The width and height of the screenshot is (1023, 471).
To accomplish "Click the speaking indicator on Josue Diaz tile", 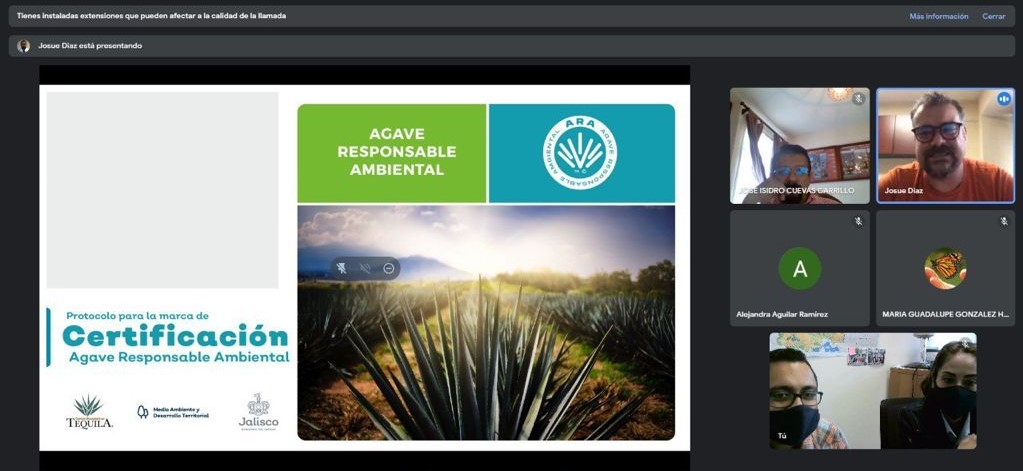I will pyautogui.click(x=1003, y=99).
